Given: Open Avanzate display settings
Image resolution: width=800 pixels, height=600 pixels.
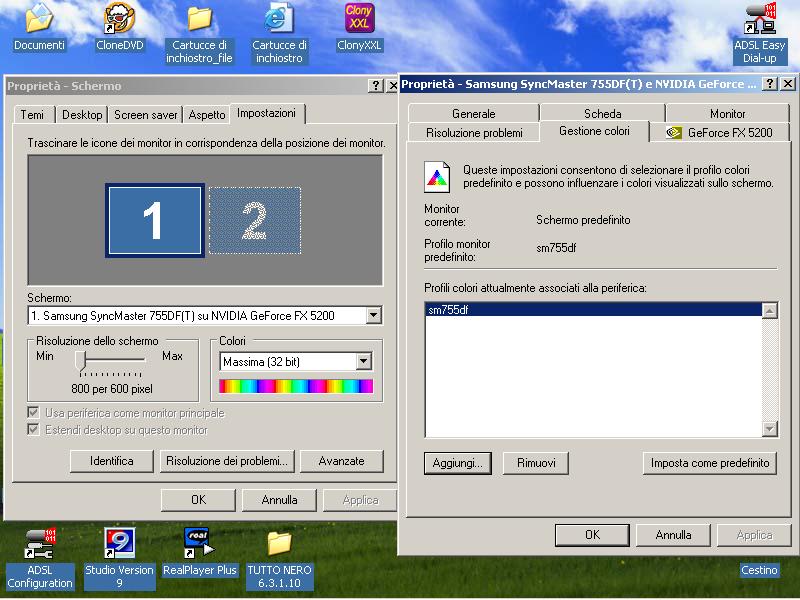Looking at the screenshot, I should (x=341, y=461).
